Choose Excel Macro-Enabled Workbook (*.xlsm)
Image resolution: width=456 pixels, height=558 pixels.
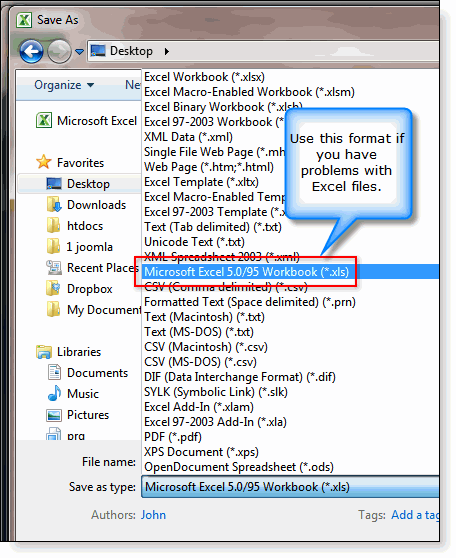(250, 92)
